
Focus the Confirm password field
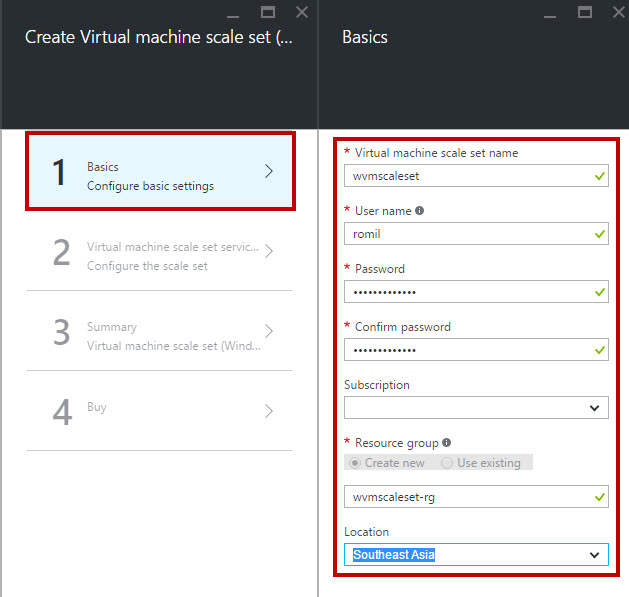pos(476,349)
